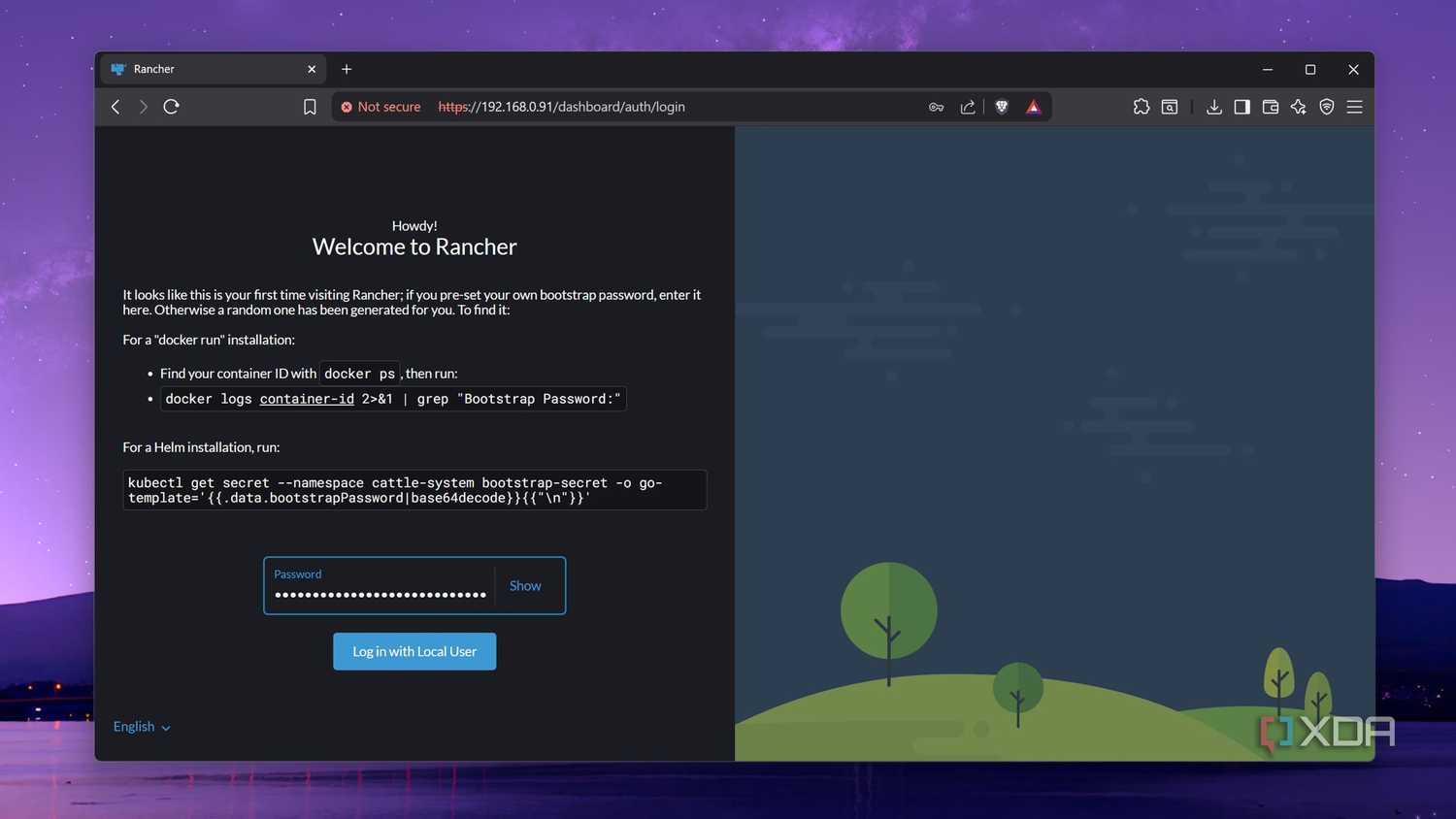
Task: Click the container-id underlined text
Action: coord(307,399)
